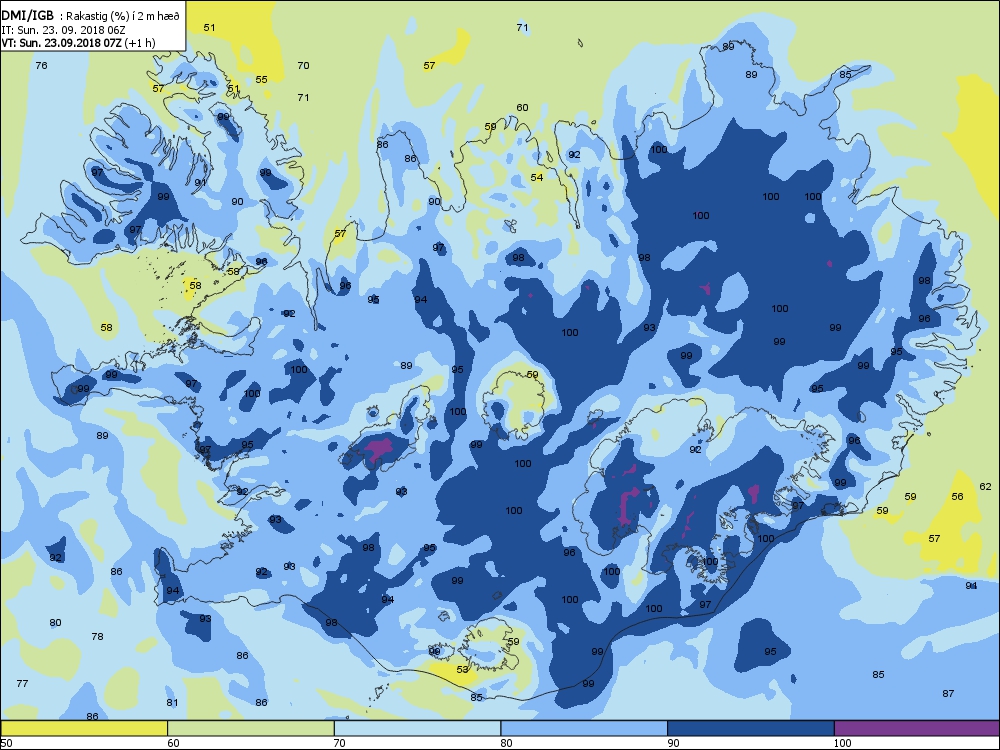Click the yellow 50–60 legend color band
Viewport: 1000px width, 750px height.
tap(84, 728)
